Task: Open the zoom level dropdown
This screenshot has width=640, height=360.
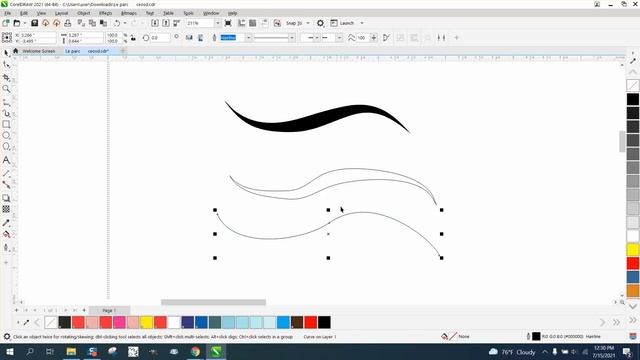Action: click(217, 23)
